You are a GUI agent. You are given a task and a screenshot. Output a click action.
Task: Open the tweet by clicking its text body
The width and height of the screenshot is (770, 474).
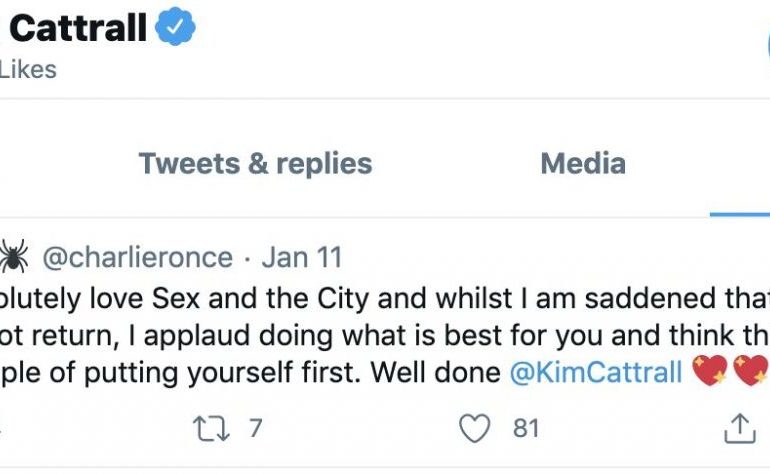[385, 335]
